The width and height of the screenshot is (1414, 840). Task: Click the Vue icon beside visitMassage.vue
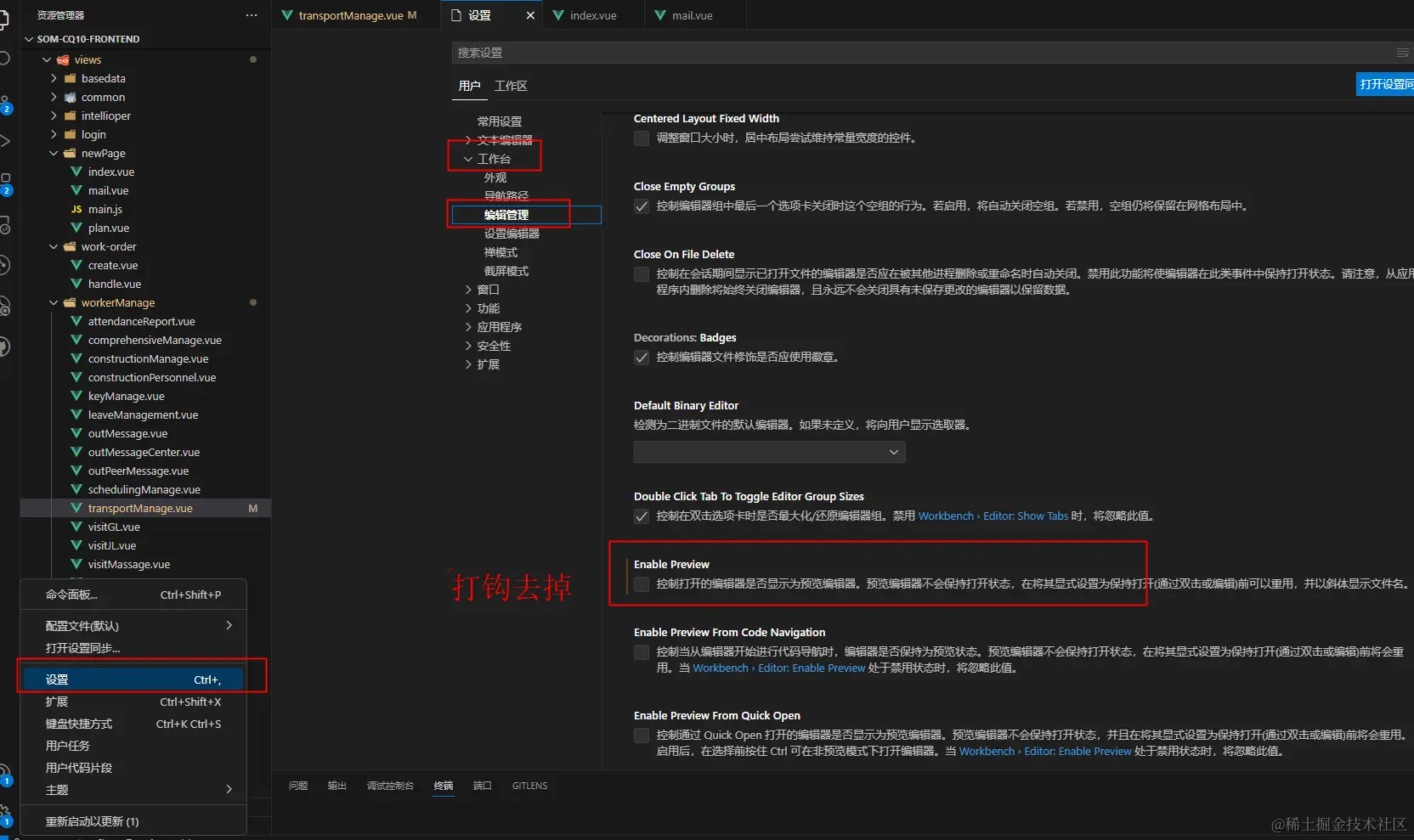click(x=76, y=564)
